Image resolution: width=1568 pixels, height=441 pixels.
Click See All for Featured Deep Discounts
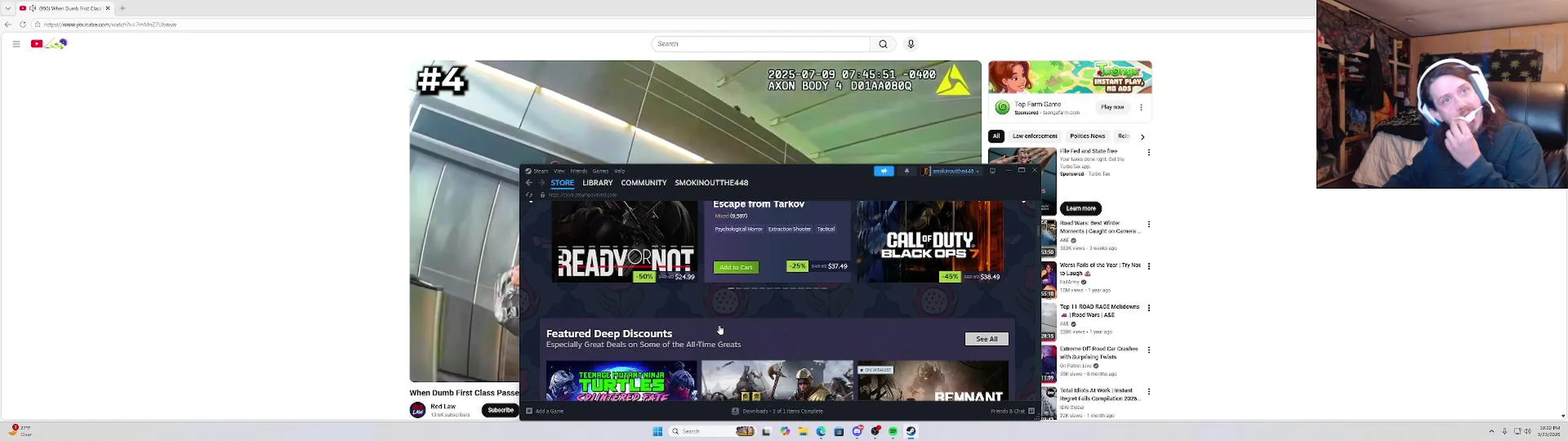pyautogui.click(x=986, y=339)
